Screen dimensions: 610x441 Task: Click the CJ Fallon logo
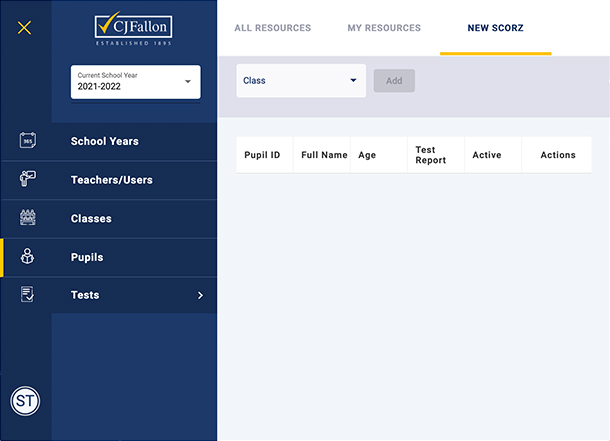coord(134,30)
